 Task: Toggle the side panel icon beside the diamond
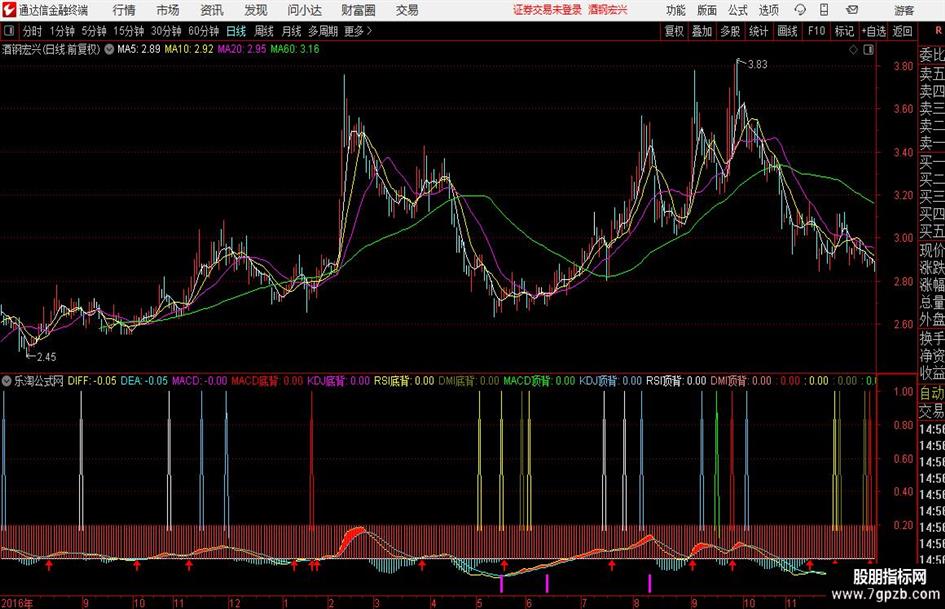868,50
